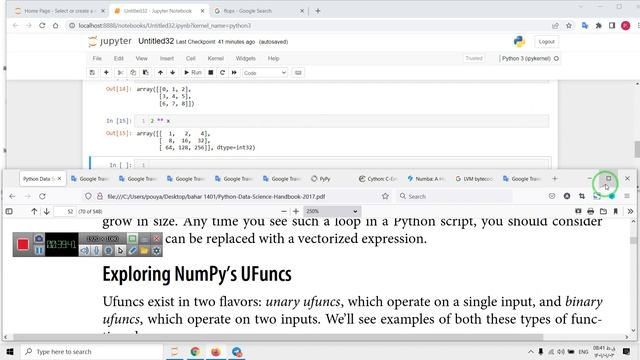
Task: Run the current Jupyter cell
Action: coord(193,73)
